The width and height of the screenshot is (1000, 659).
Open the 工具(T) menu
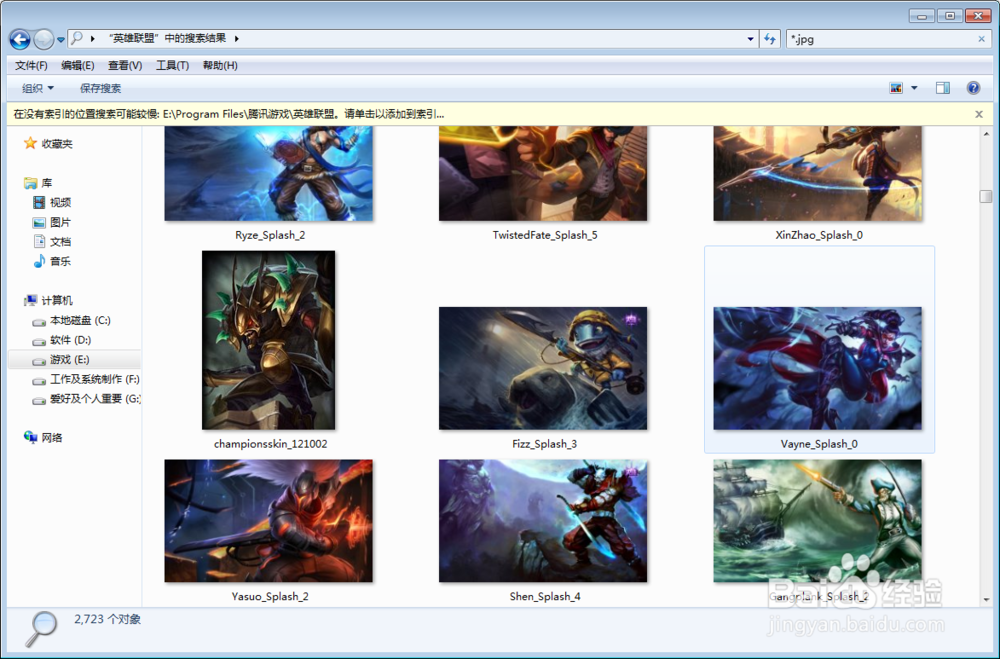pos(172,65)
